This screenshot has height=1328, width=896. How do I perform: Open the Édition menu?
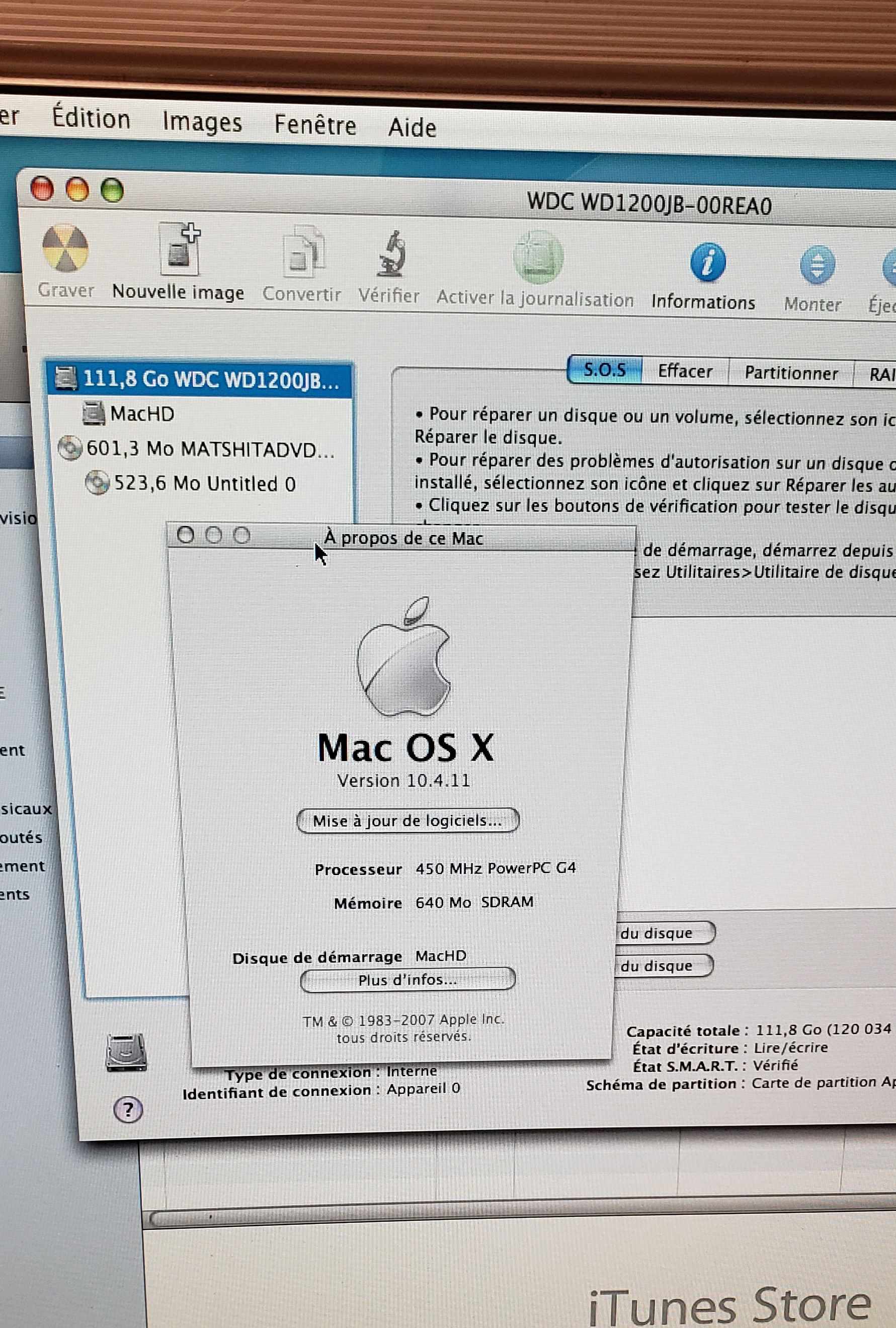coord(92,118)
